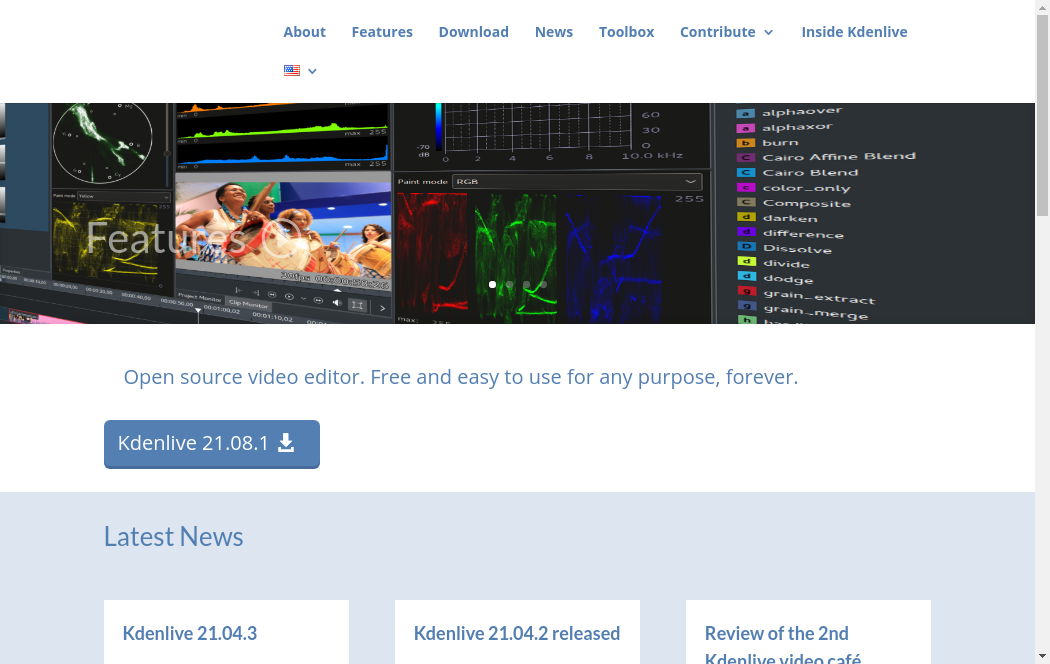Select the third carousel slide dot

[526, 285]
